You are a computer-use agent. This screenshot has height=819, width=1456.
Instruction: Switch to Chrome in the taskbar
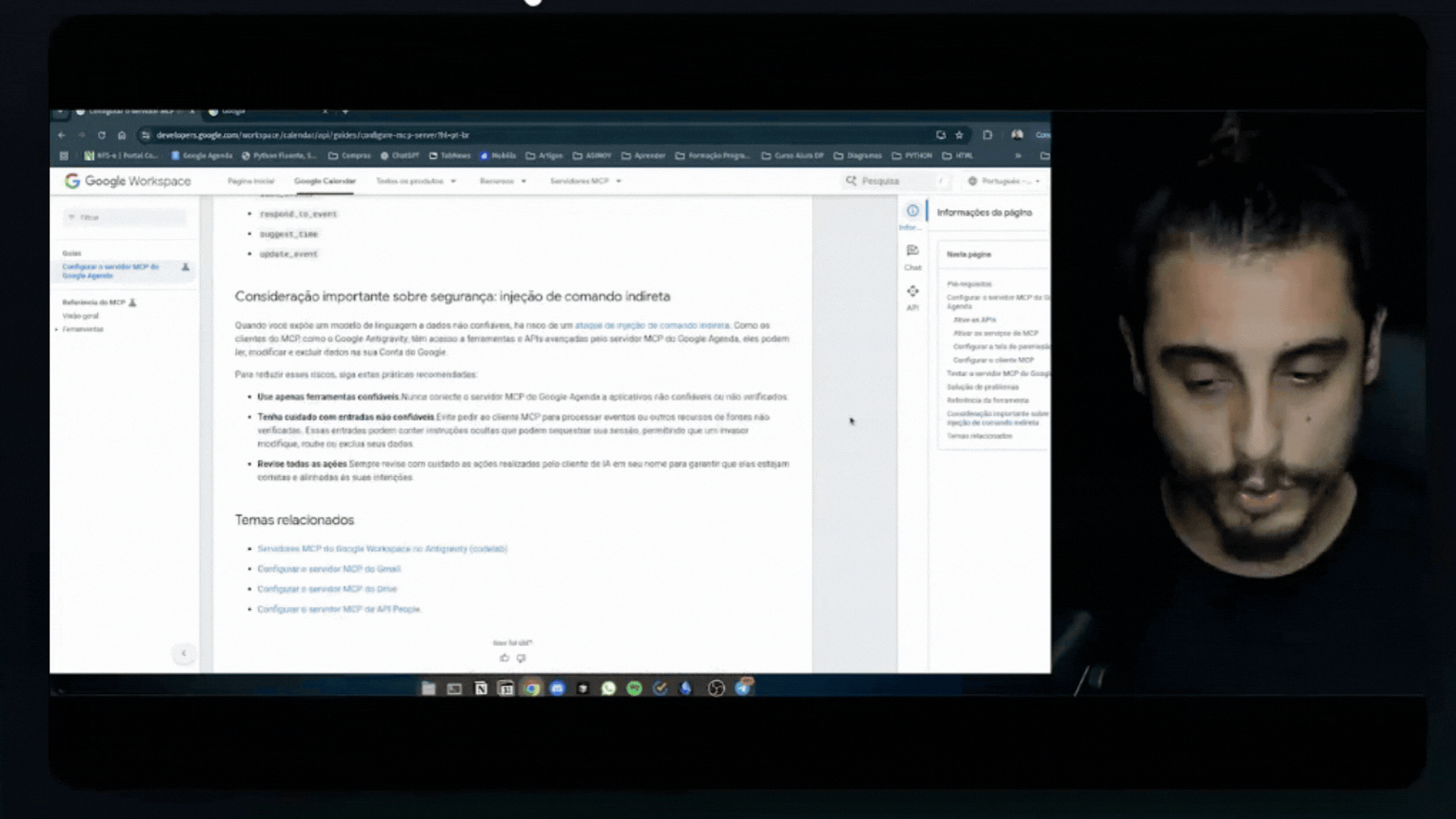[532, 688]
